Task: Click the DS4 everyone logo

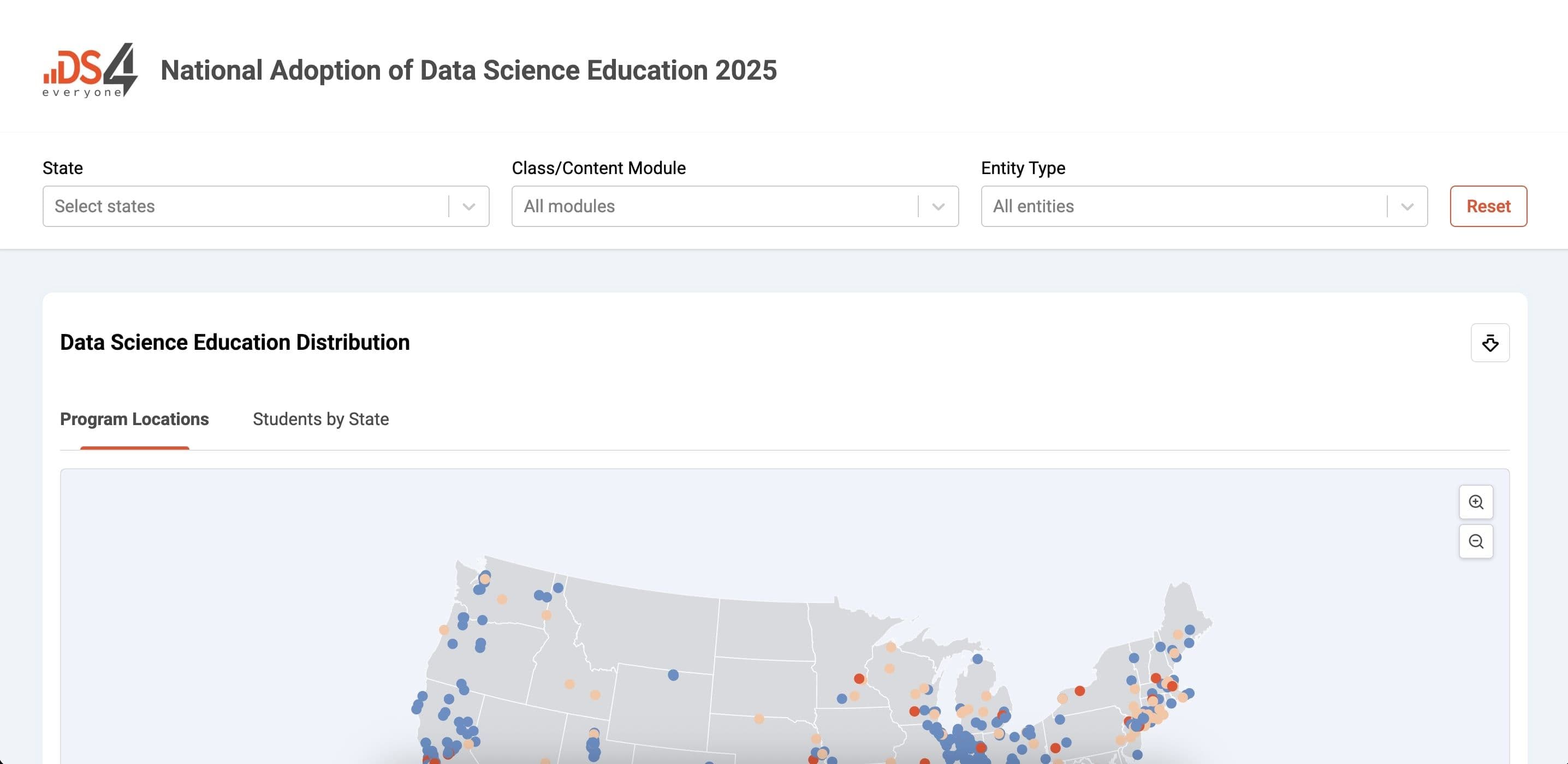Action: [90, 70]
